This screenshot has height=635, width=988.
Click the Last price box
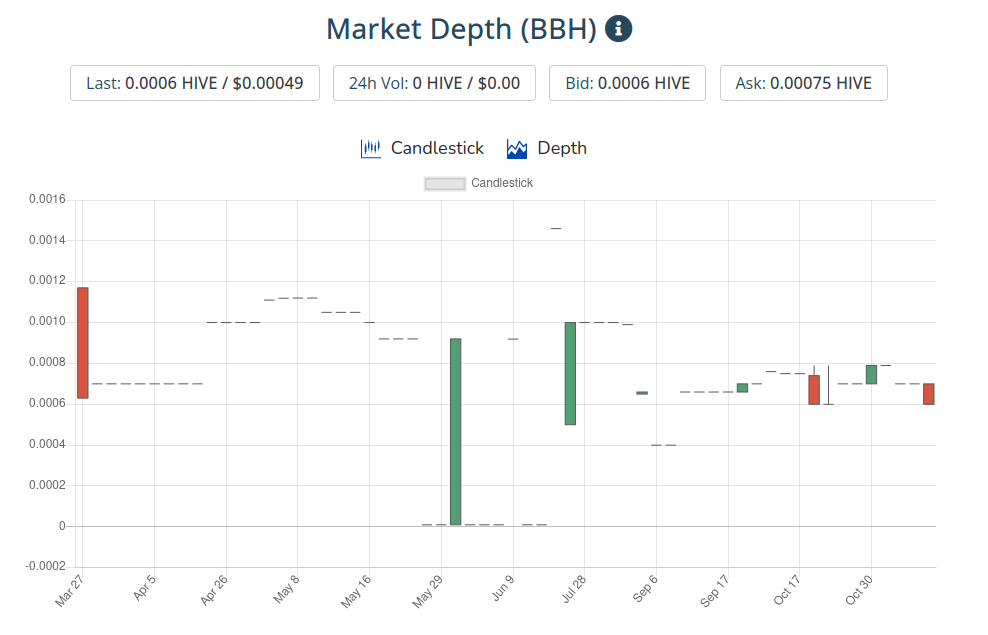[x=195, y=83]
